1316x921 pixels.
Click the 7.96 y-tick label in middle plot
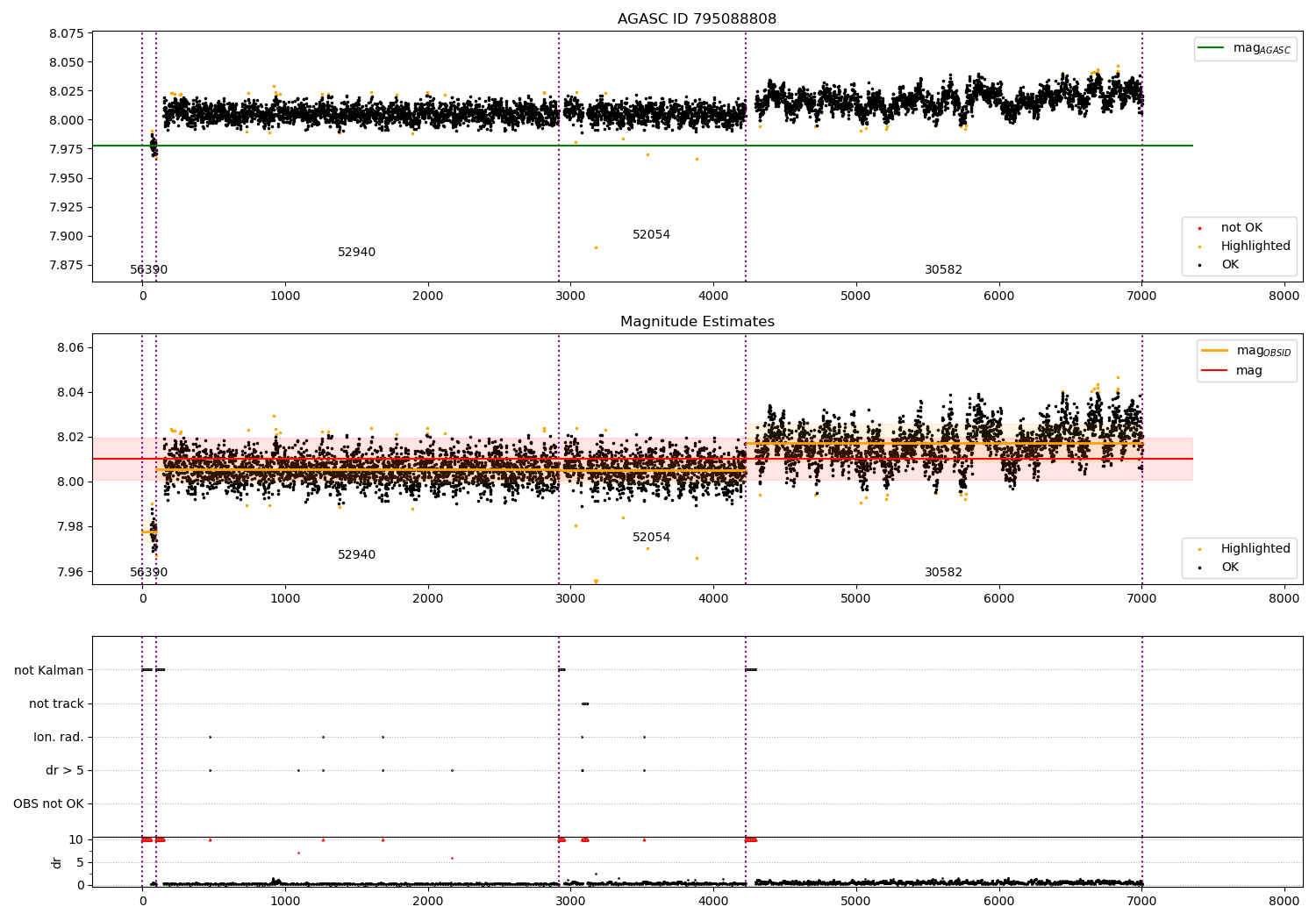coord(71,572)
